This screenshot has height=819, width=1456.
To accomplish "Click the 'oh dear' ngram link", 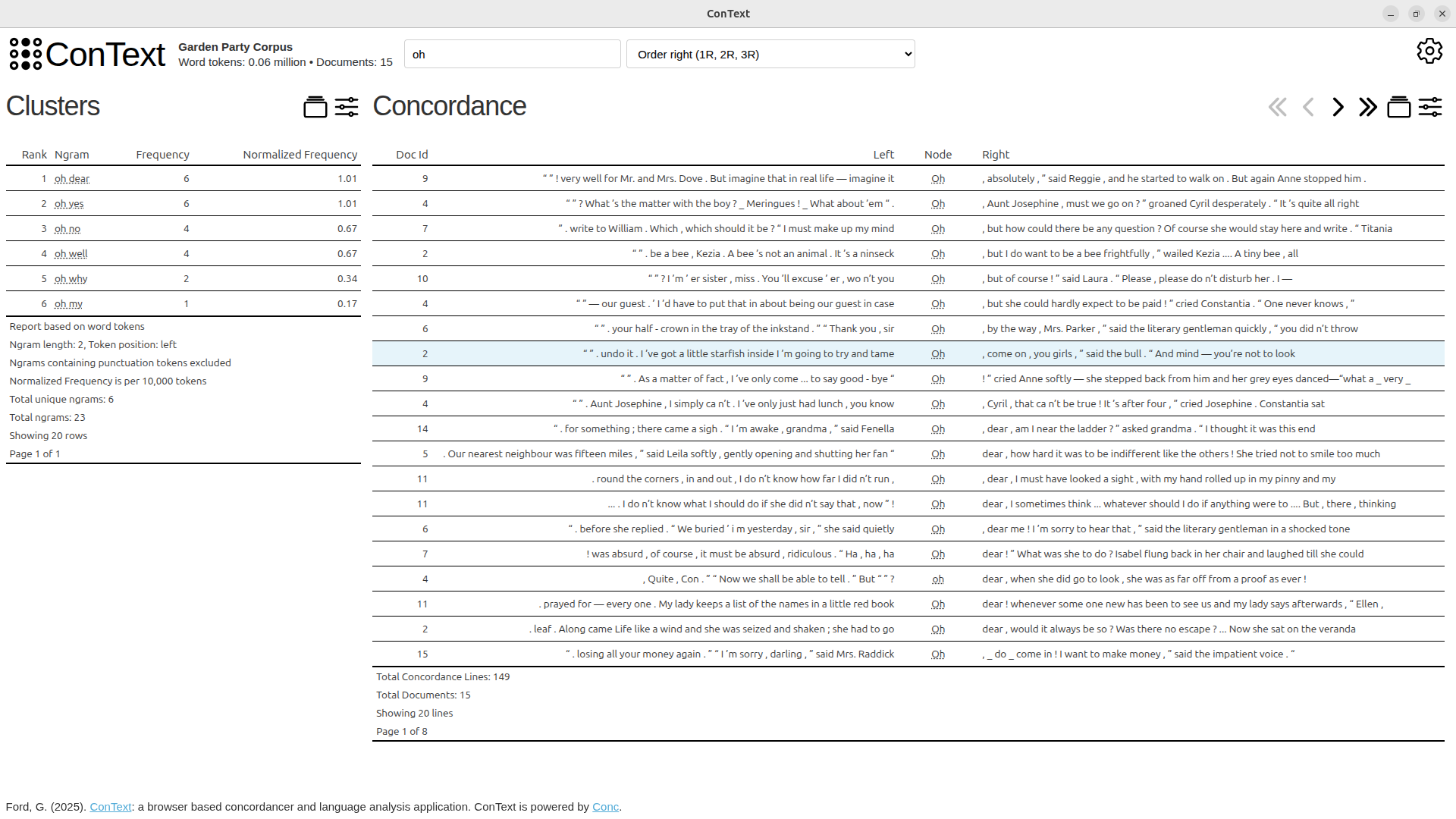I will pos(72,178).
